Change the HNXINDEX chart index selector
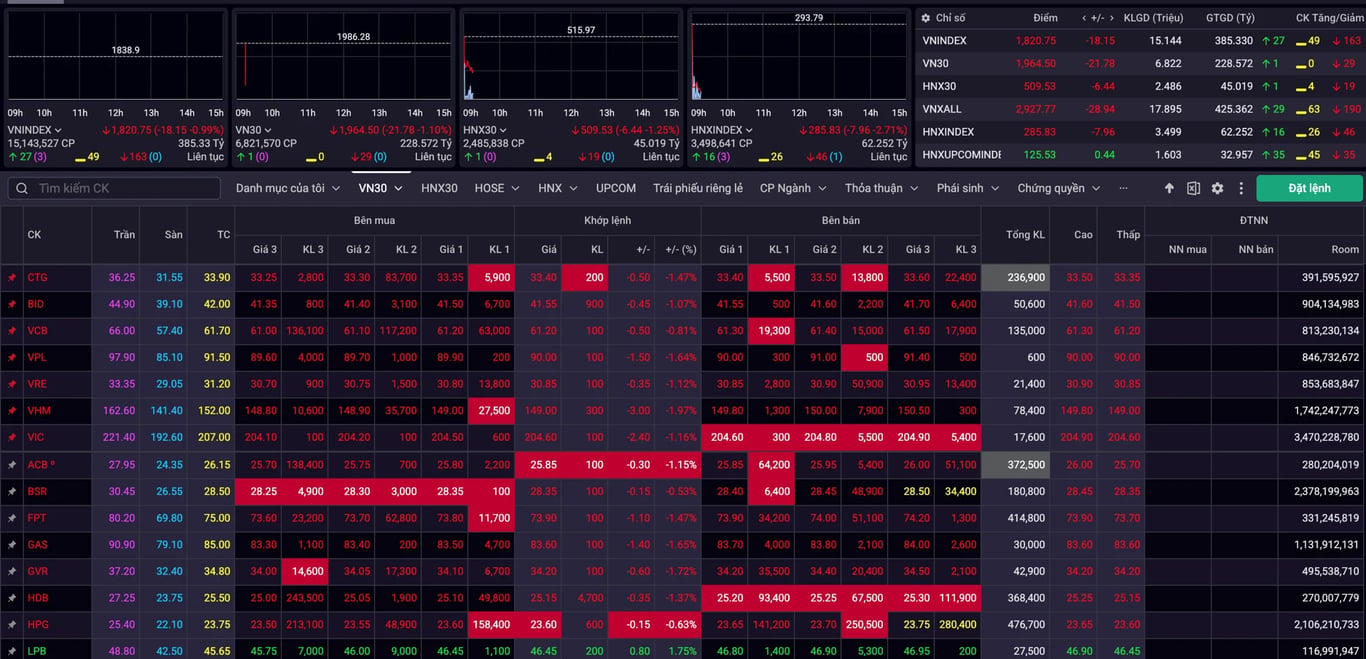Viewport: 1366px width, 659px height. pyautogui.click(x=723, y=130)
